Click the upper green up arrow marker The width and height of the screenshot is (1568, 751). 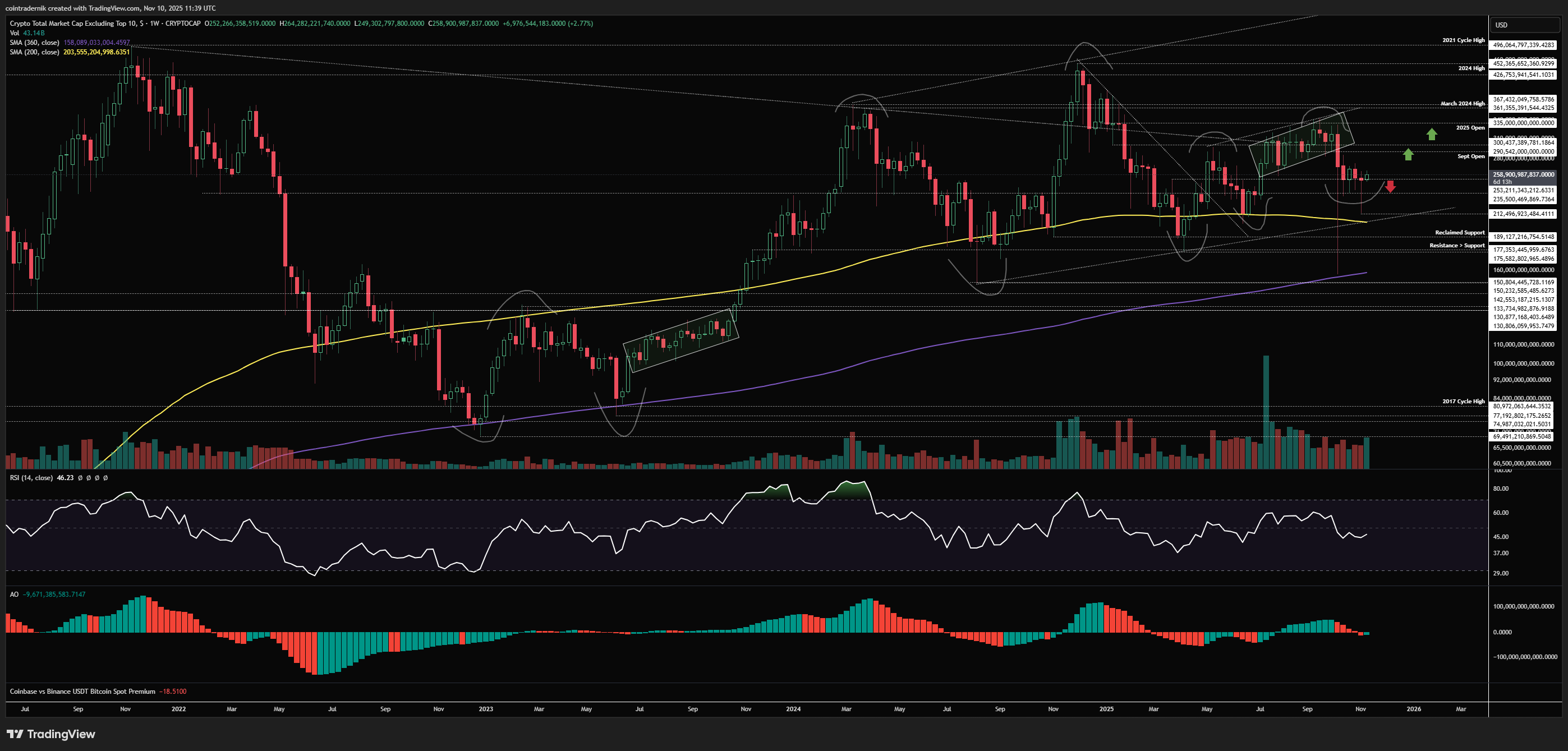[x=1432, y=134]
